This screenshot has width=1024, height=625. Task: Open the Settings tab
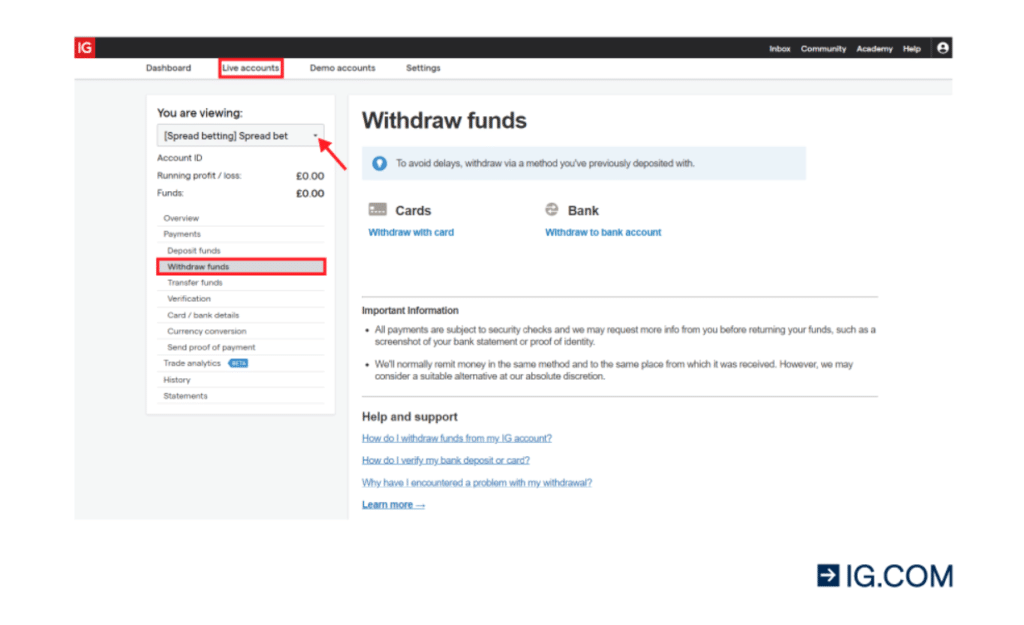423,68
